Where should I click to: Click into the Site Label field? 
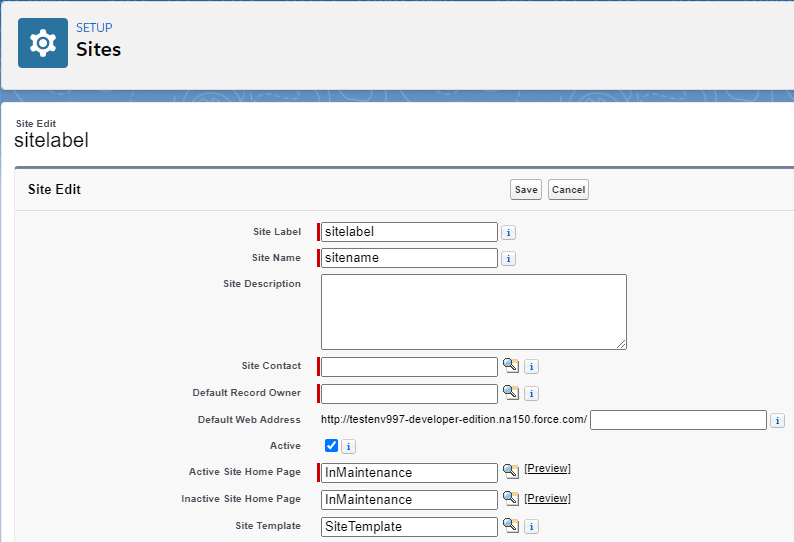pos(409,232)
